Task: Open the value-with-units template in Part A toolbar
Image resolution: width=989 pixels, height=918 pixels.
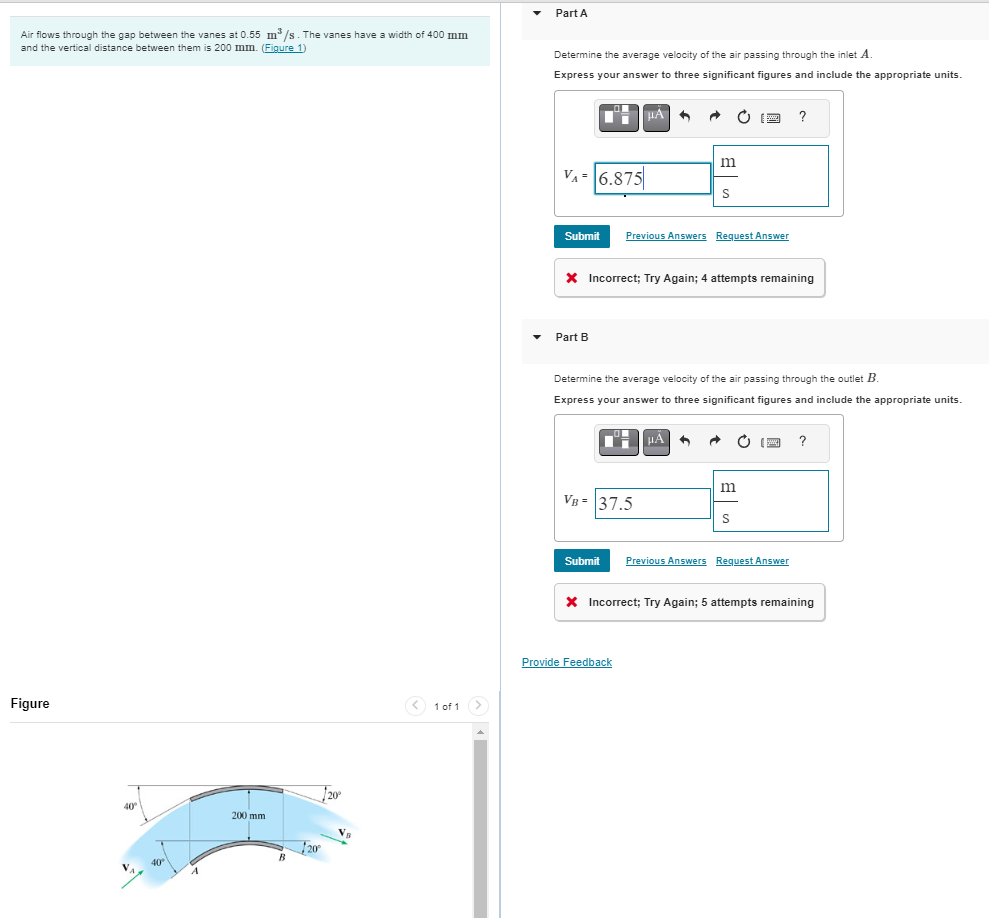Action: [618, 117]
